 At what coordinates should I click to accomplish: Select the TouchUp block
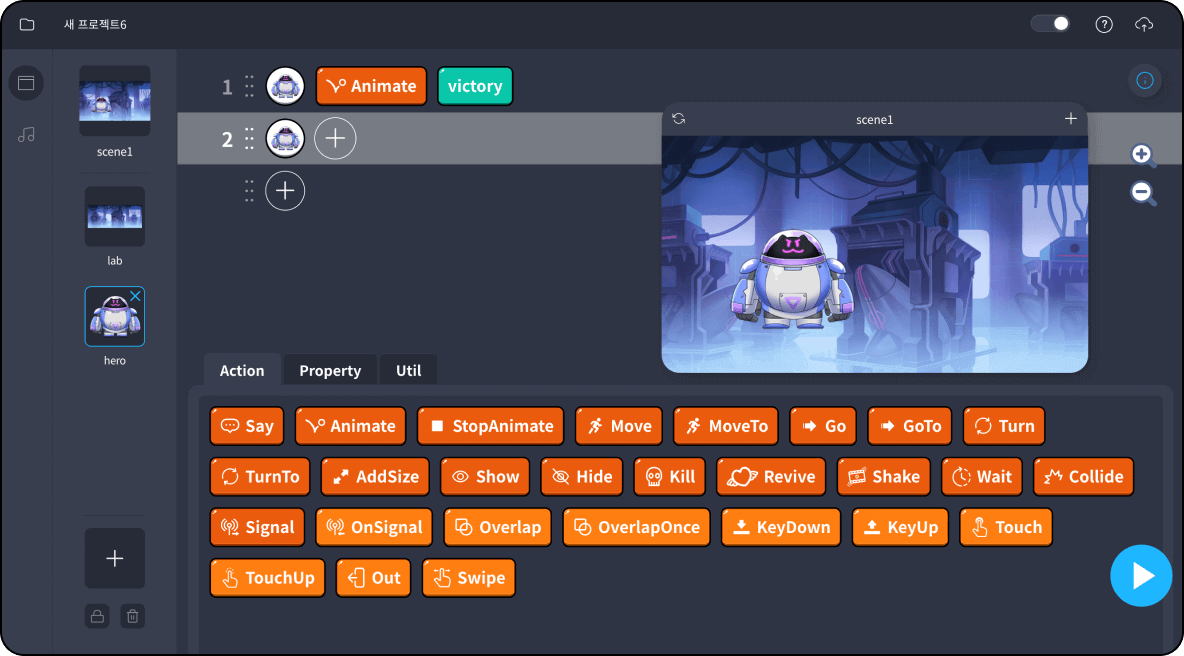click(x=267, y=578)
